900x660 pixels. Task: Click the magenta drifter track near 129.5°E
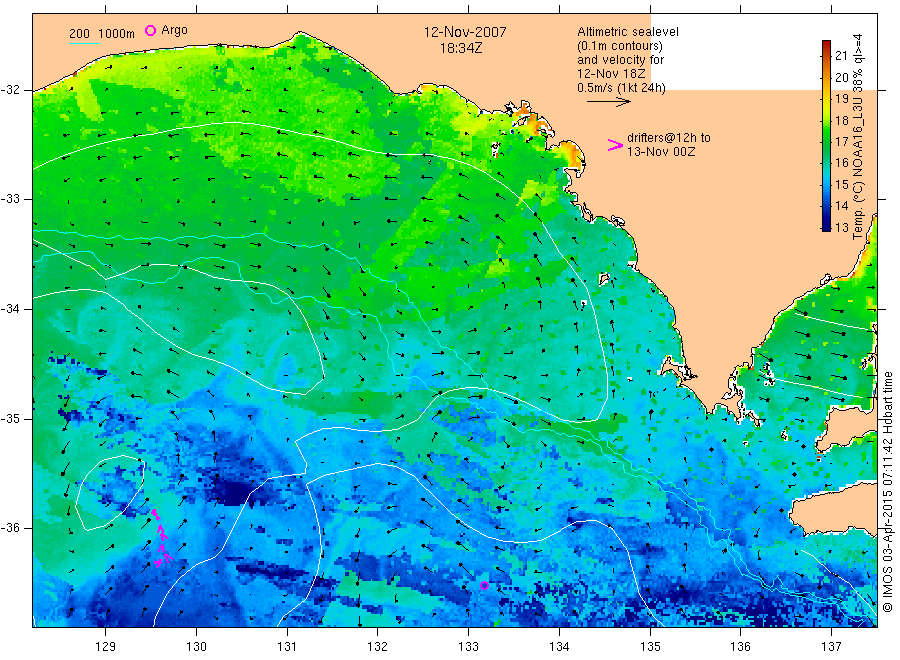[x=161, y=538]
